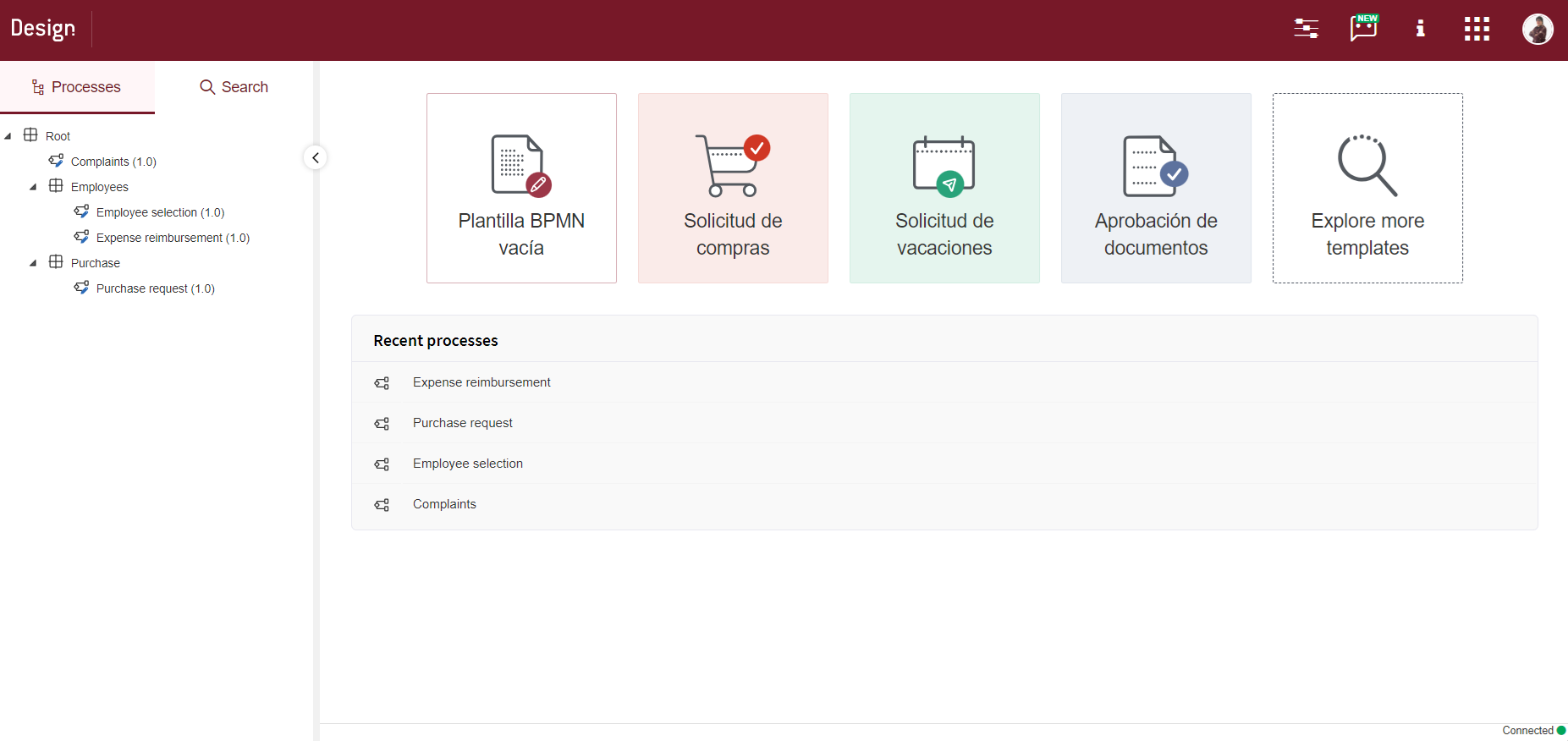Screen dimensions: 1568x741
Task: Click the shopping cart icon
Action: point(733,165)
